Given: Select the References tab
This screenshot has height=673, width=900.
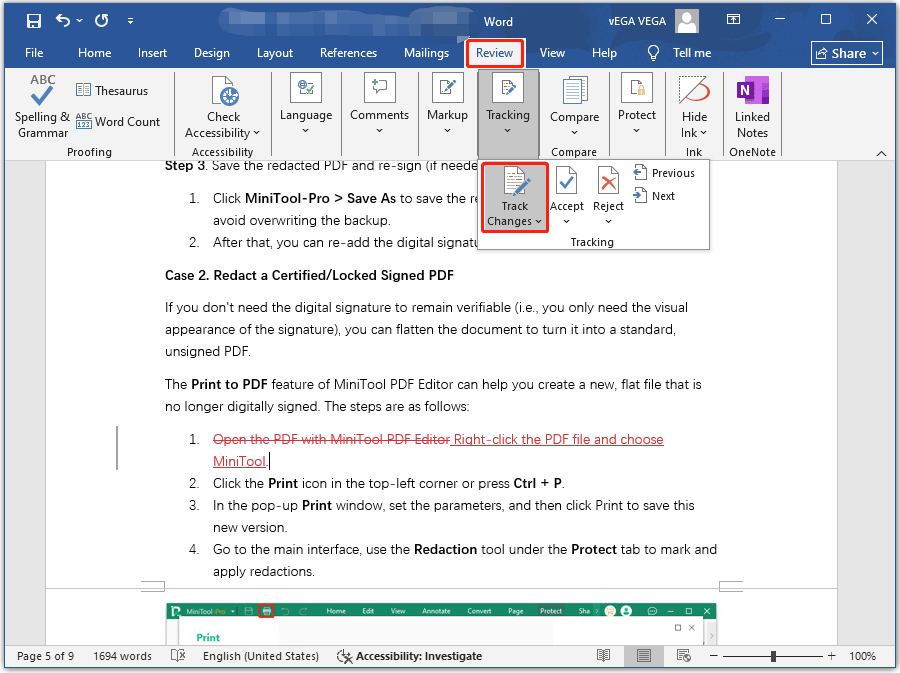Looking at the screenshot, I should 348,53.
